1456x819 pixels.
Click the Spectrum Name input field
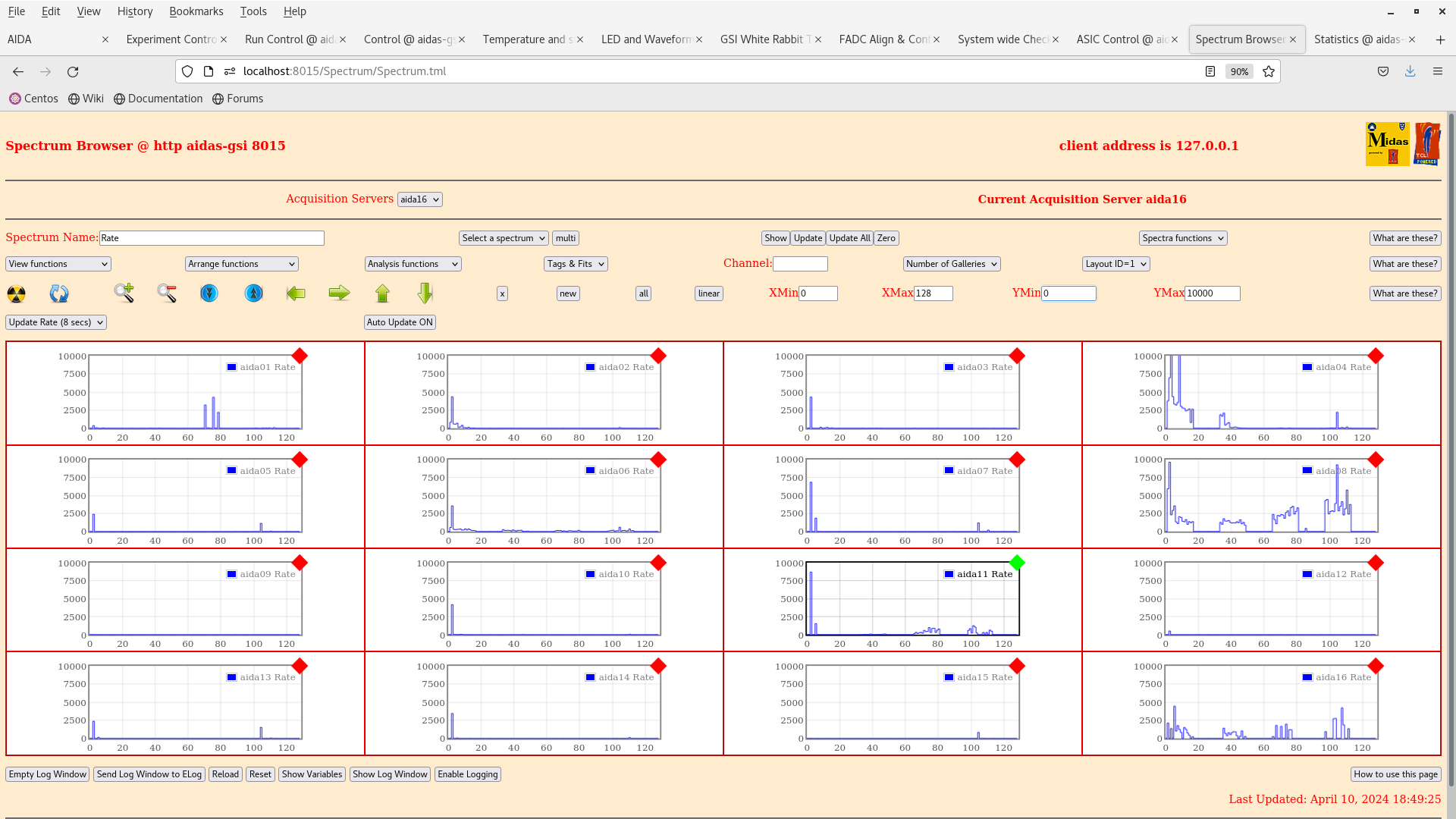click(212, 238)
